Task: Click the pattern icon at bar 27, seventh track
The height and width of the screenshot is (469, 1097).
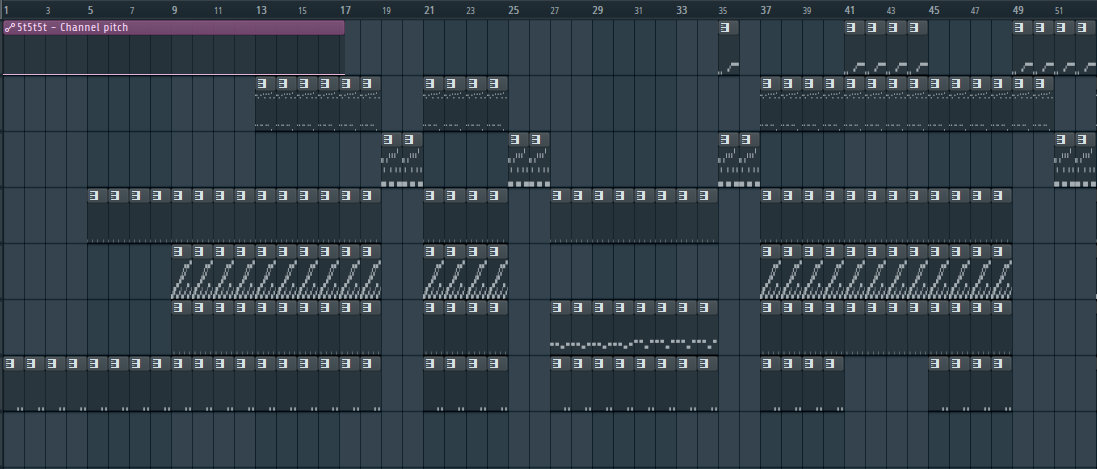Action: tap(557, 364)
